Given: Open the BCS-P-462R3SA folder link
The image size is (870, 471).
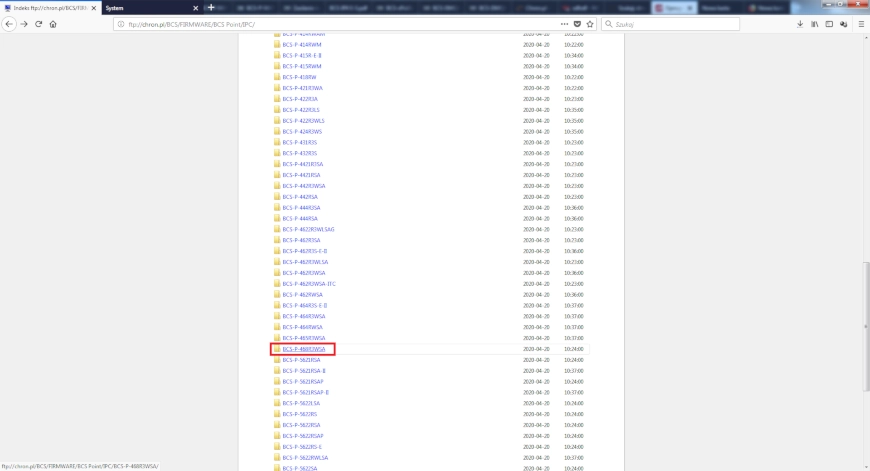Looking at the screenshot, I should click(301, 240).
